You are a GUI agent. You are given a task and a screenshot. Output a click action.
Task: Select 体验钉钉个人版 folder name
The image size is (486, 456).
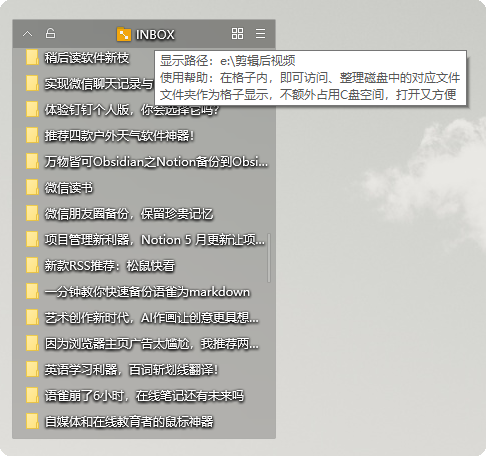pyautogui.click(x=132, y=110)
